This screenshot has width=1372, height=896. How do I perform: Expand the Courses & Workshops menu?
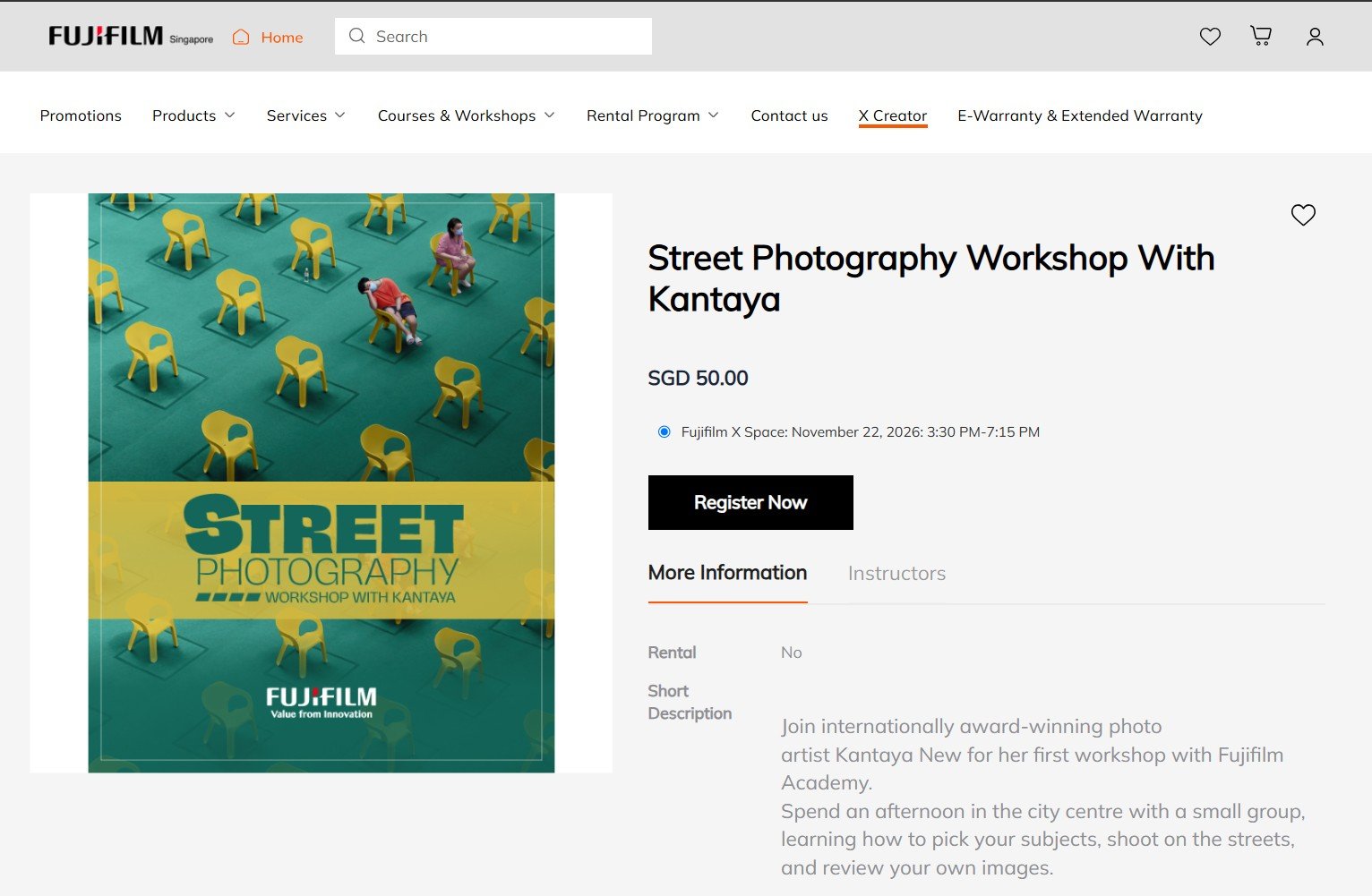pyautogui.click(x=467, y=115)
